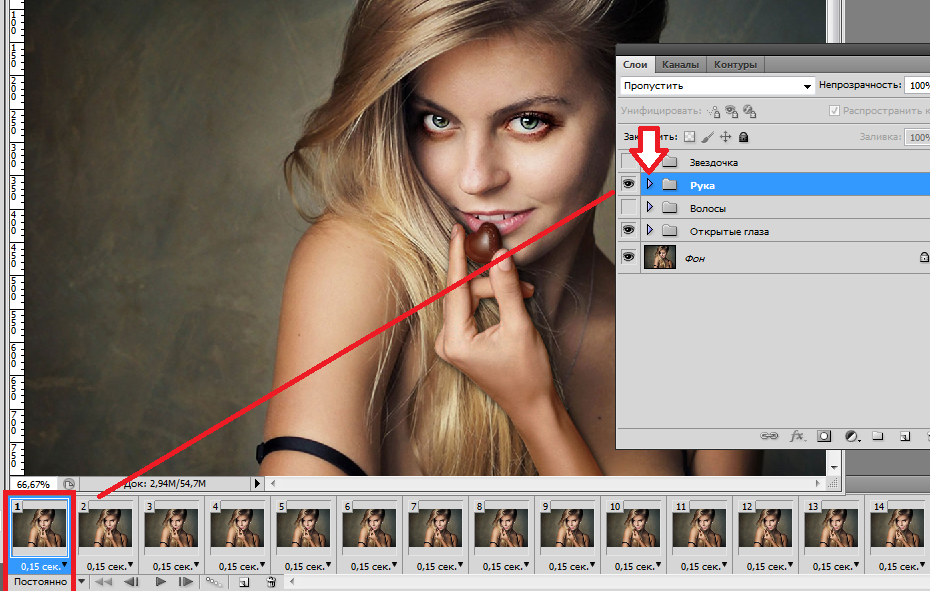The image size is (930, 591).
Task: Lock layer position with move icon
Action: click(x=726, y=137)
